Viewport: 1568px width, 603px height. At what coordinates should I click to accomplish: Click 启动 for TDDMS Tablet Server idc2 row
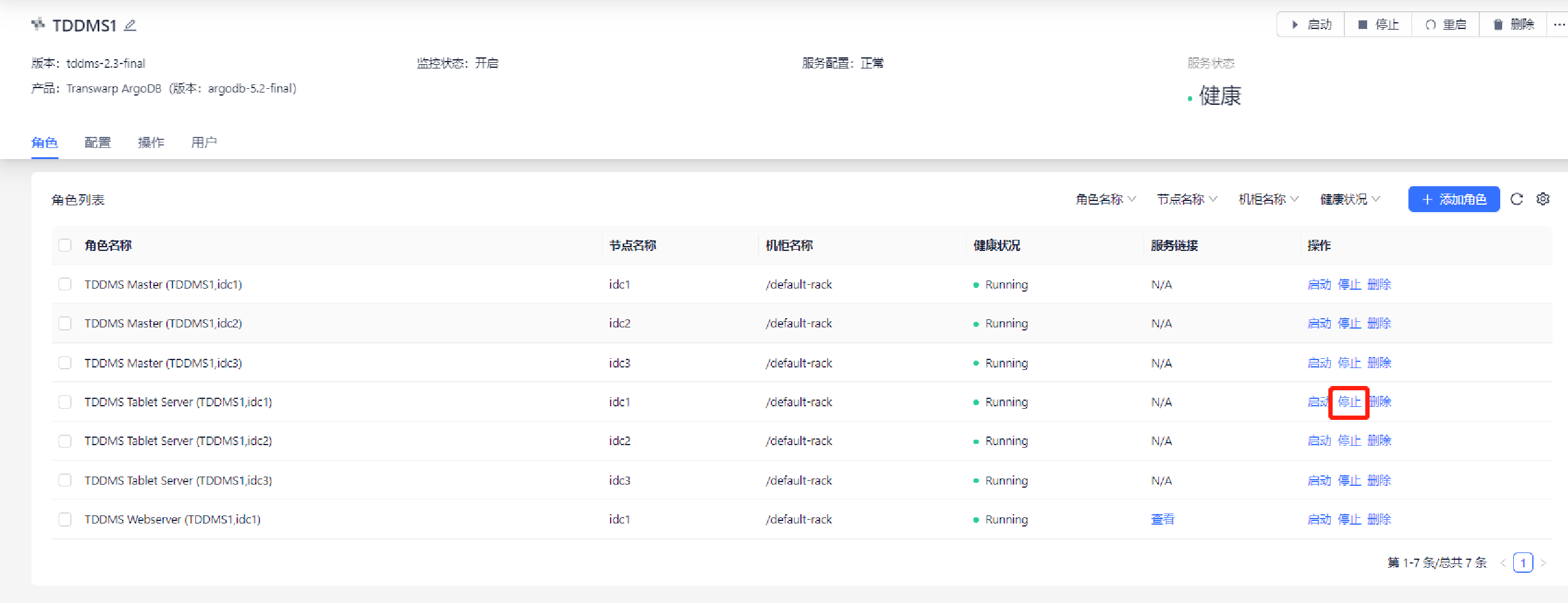[1319, 441]
